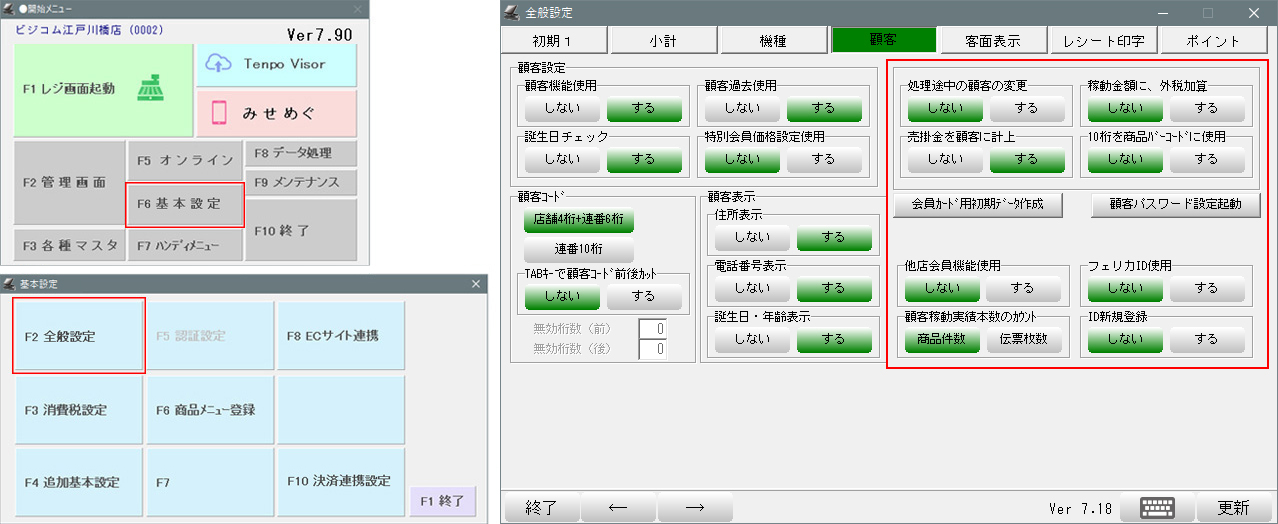Click 開始メニュー window title icon
Image resolution: width=1278 pixels, height=524 pixels.
coord(10,8)
